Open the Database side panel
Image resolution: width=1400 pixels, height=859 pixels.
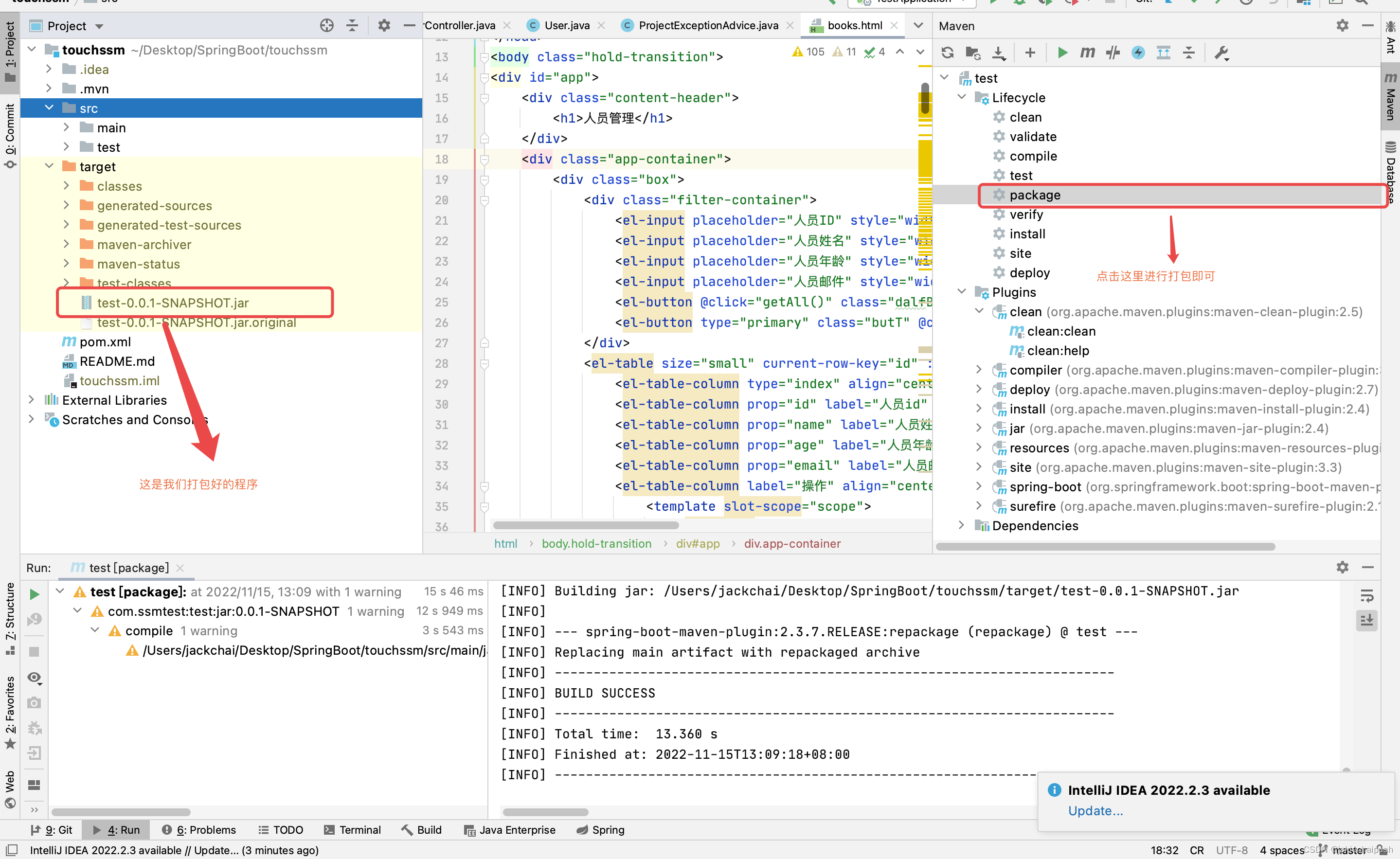[x=1390, y=172]
